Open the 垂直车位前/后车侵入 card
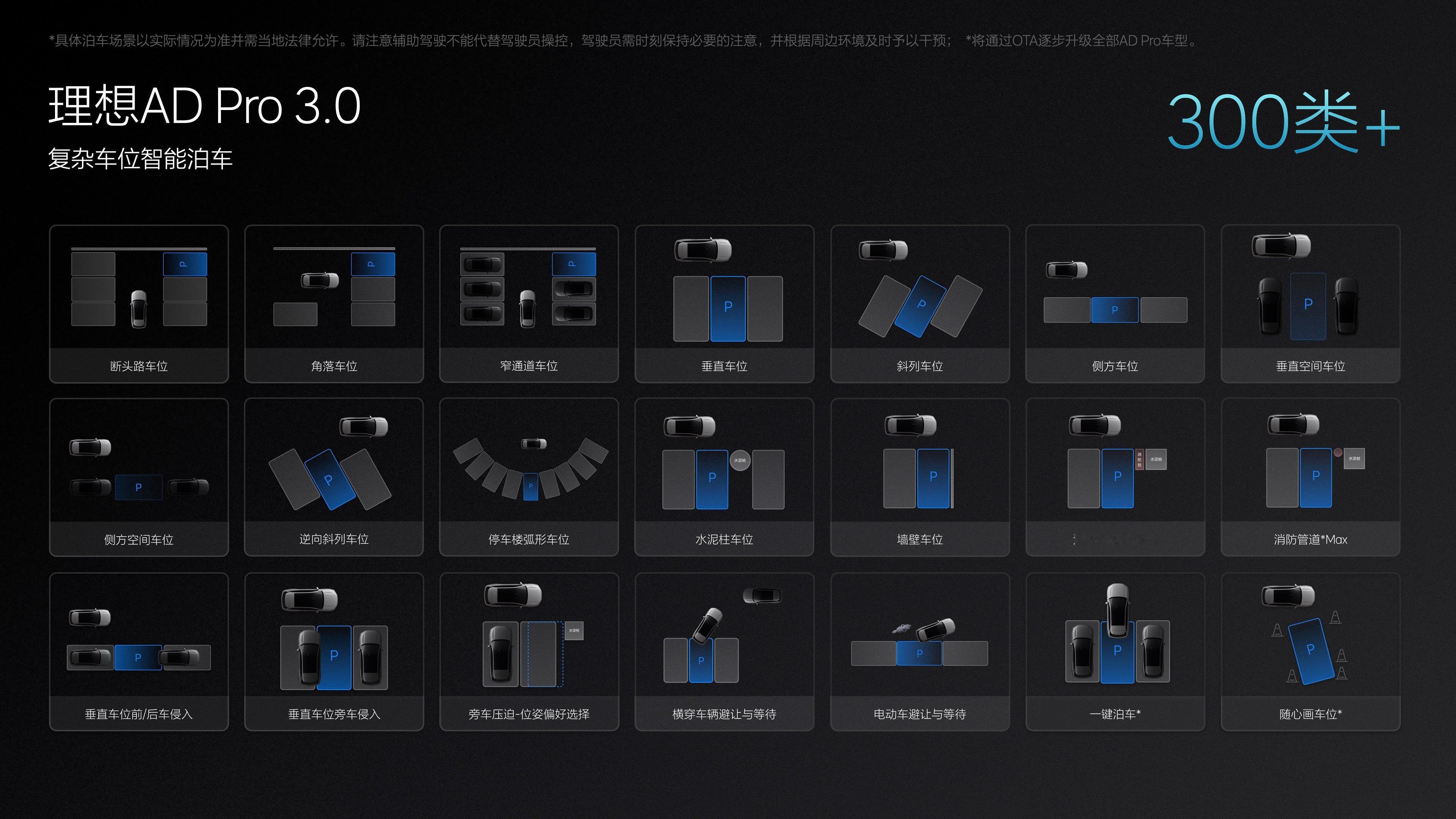Screen dimensions: 1456x819 coord(139,652)
